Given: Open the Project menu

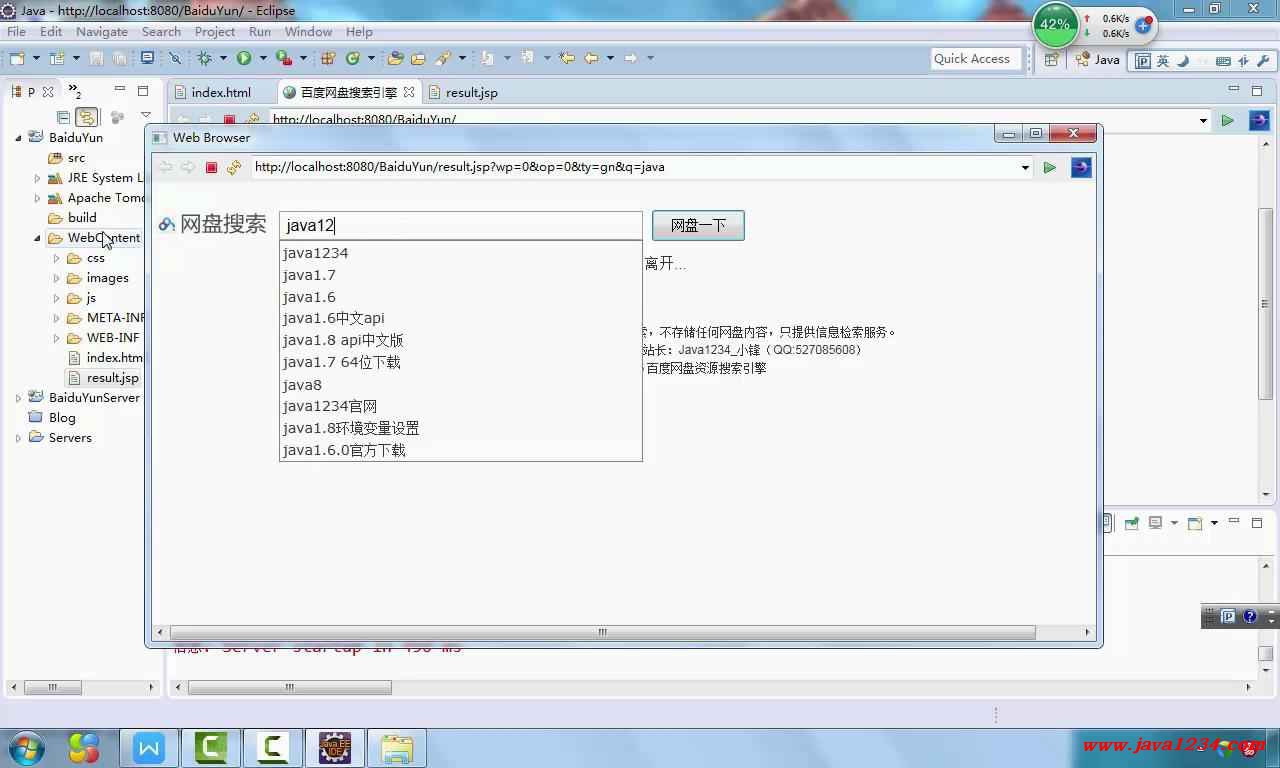Looking at the screenshot, I should (x=214, y=31).
